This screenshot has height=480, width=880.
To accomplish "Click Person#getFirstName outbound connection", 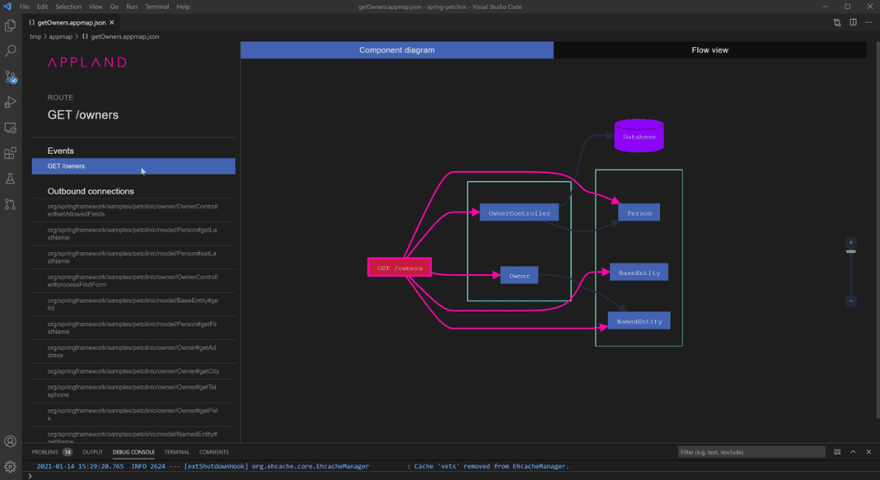I will (134, 328).
